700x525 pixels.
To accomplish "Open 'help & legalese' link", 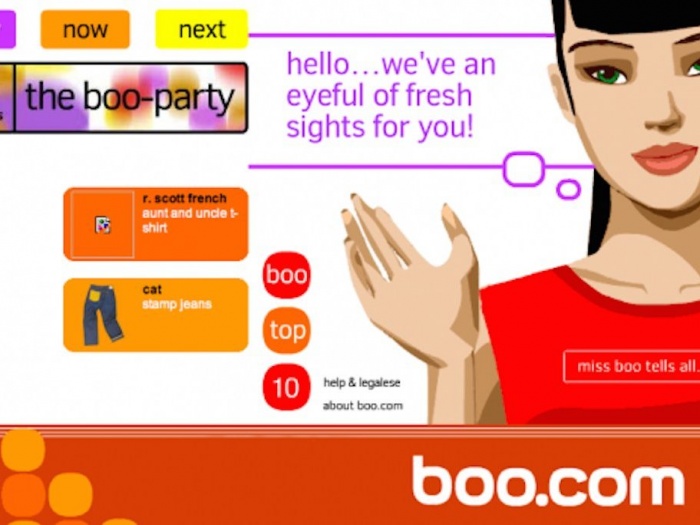I will coord(362,383).
